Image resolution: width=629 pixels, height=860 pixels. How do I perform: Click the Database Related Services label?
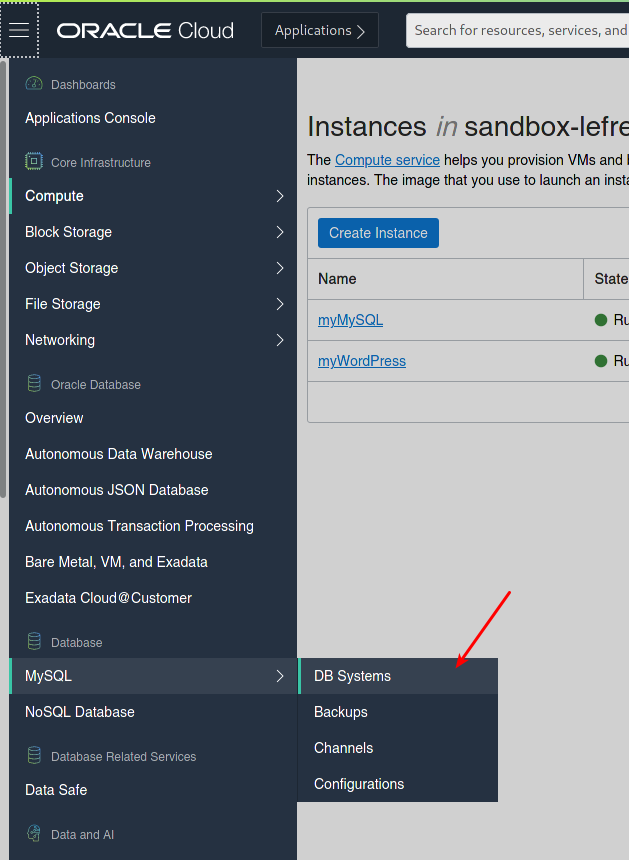pyautogui.click(x=123, y=756)
